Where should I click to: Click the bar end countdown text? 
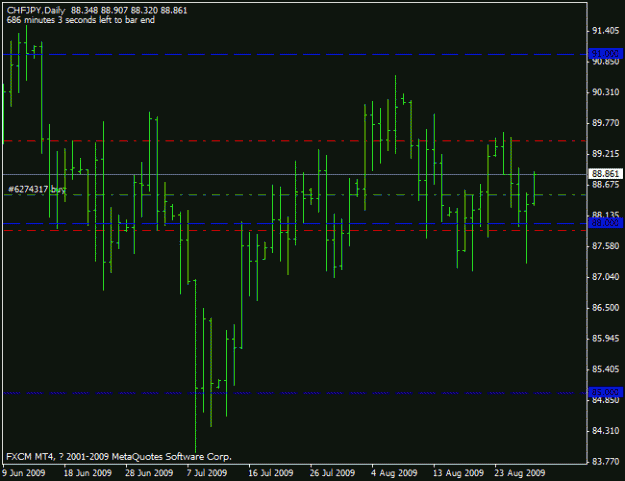click(x=81, y=20)
